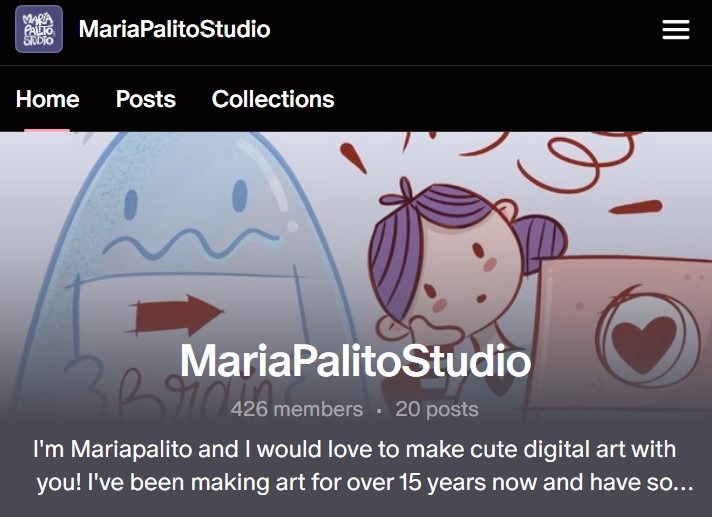Image resolution: width=712 pixels, height=517 pixels.
Task: Click the large MariaPalitoStudio banner heading
Action: [x=355, y=362]
